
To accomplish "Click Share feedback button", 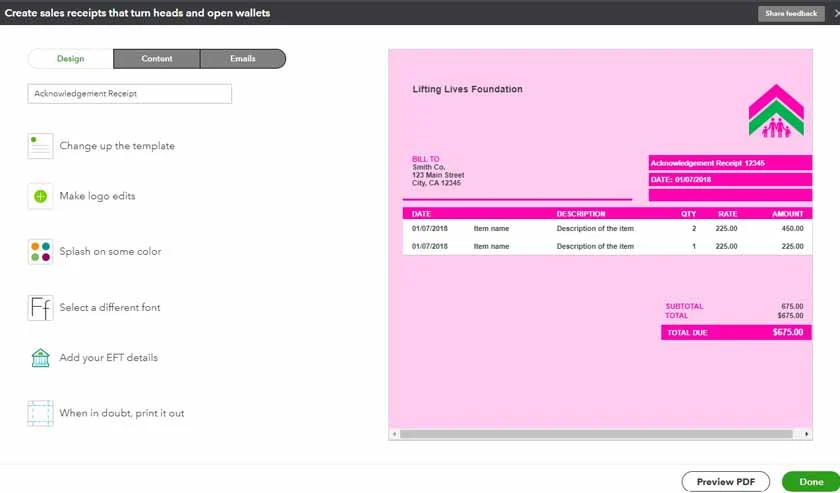I will pos(791,13).
